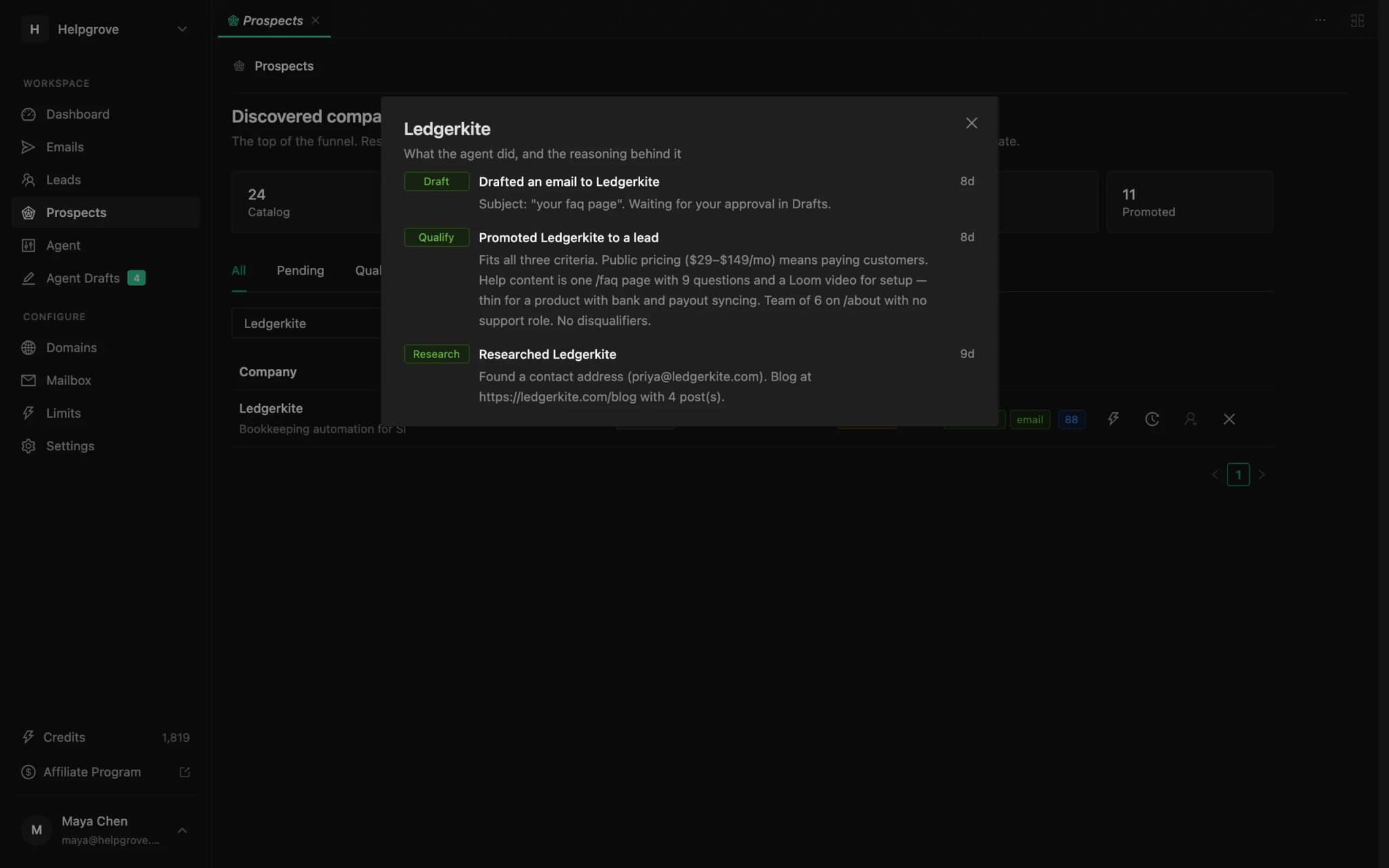Click lightning action icon in Ledgerkite row
The width and height of the screenshot is (1389, 868).
tap(1113, 419)
